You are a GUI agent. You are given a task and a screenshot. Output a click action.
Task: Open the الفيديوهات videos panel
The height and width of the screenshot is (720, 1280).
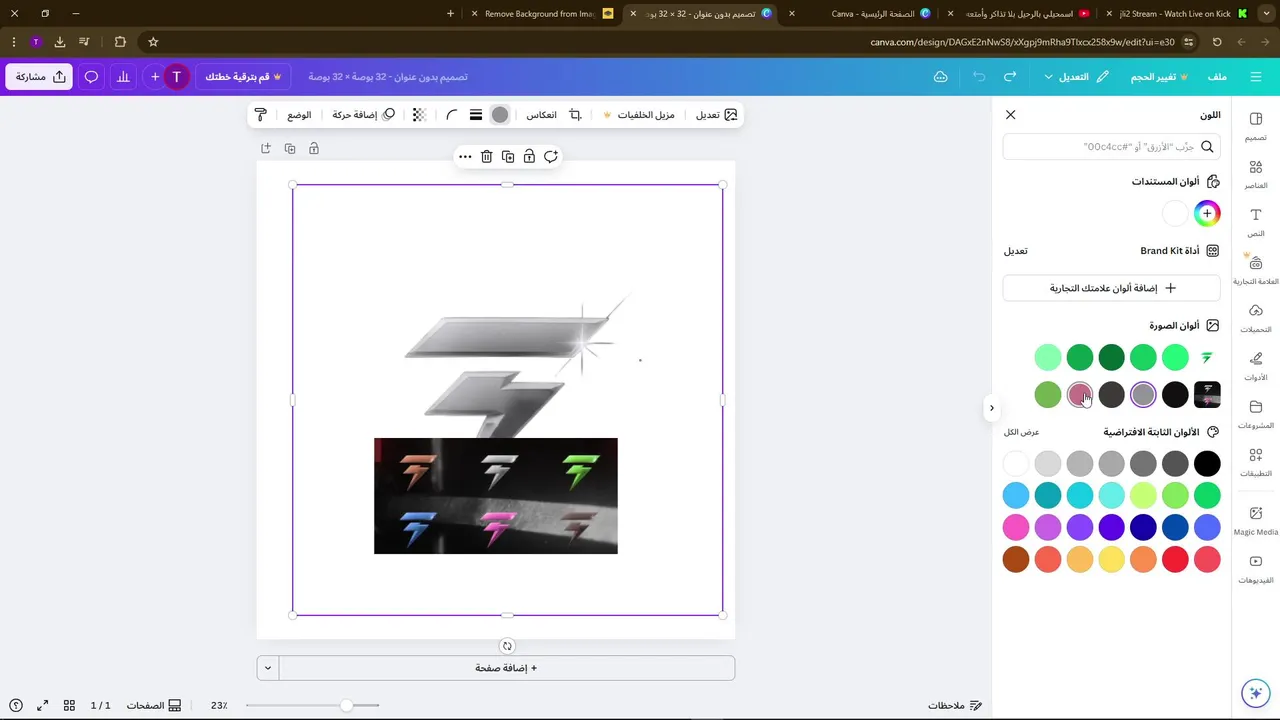(1256, 569)
